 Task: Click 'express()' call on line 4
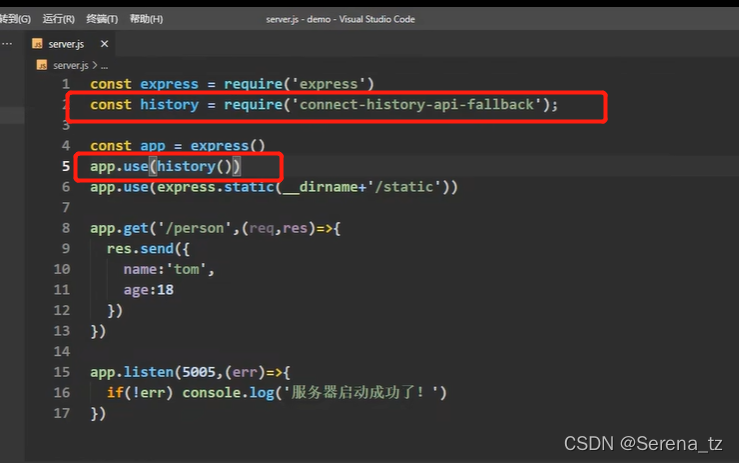pos(228,146)
